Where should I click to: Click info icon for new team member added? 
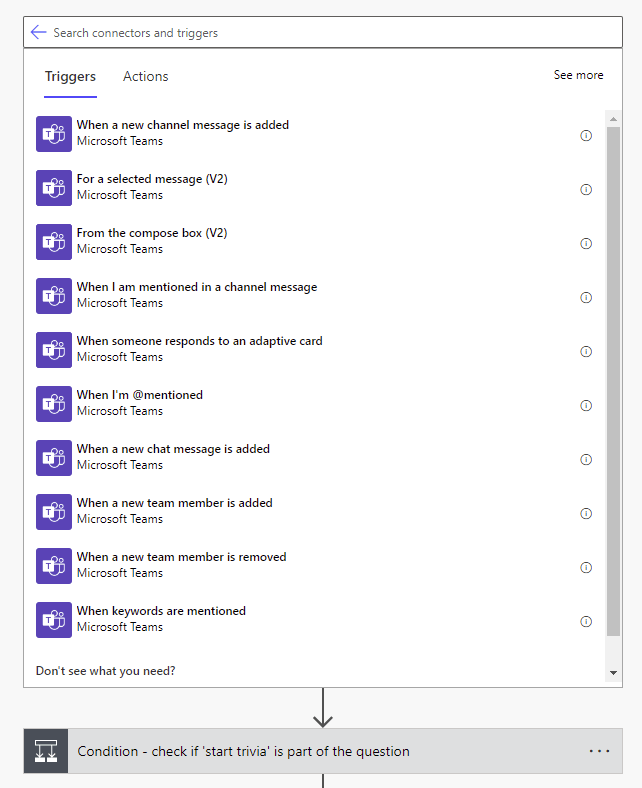click(586, 513)
